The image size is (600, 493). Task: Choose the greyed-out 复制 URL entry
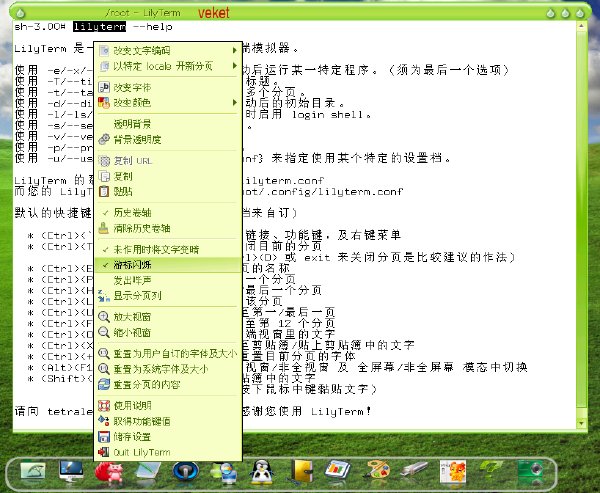tap(168, 161)
